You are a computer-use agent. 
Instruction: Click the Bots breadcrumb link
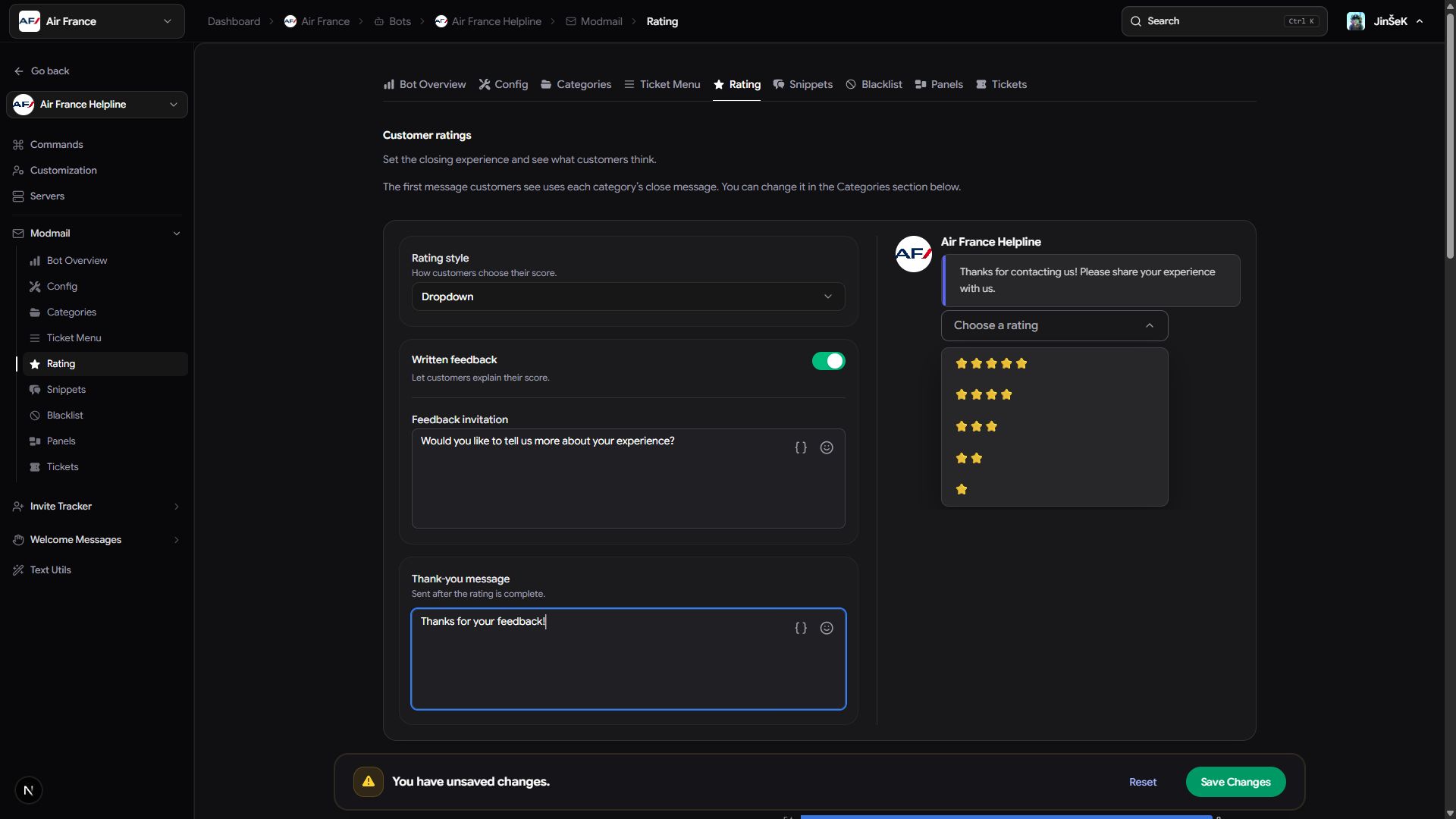point(393,21)
